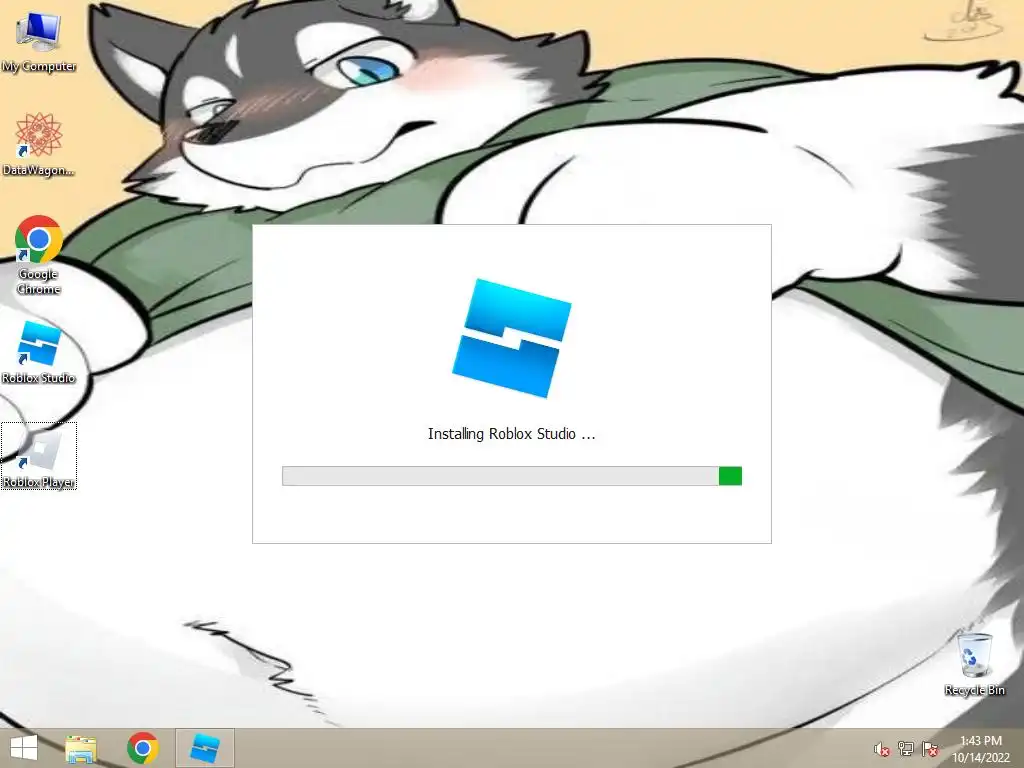Viewport: 1024px width, 768px height.
Task: Click the Roblox Studio installer logo
Action: (x=512, y=338)
